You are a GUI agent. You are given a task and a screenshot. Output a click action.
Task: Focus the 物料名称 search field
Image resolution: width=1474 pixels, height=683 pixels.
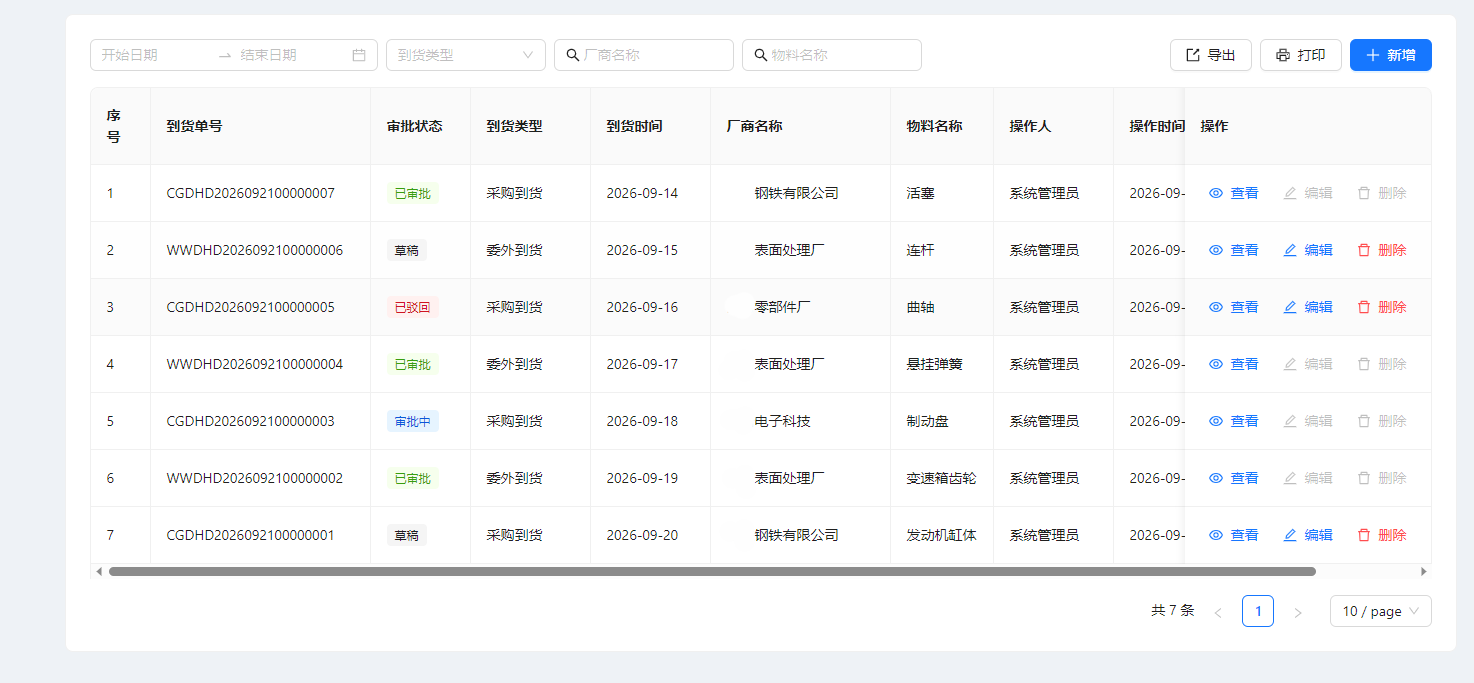832,55
